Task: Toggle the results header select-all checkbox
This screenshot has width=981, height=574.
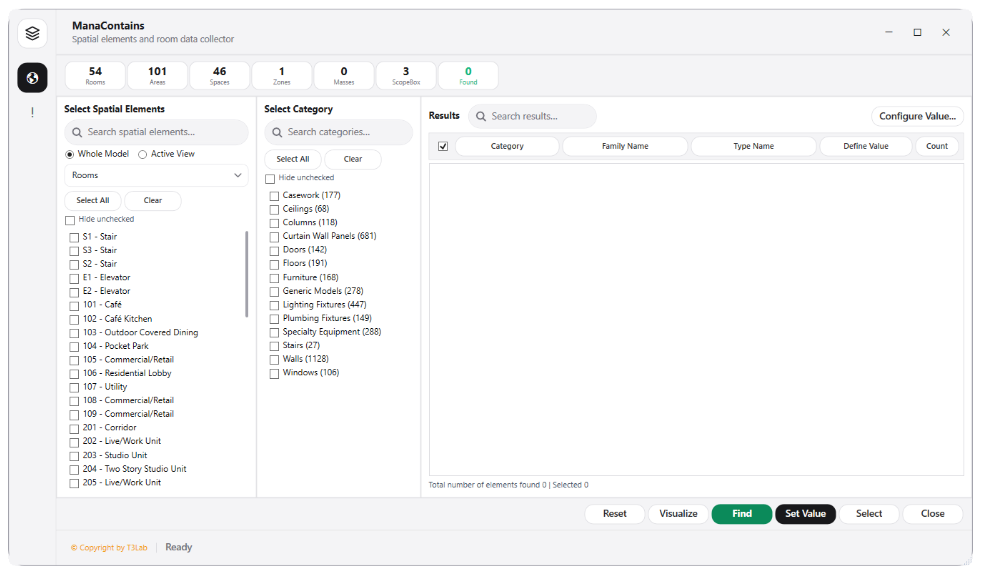Action: tap(443, 146)
